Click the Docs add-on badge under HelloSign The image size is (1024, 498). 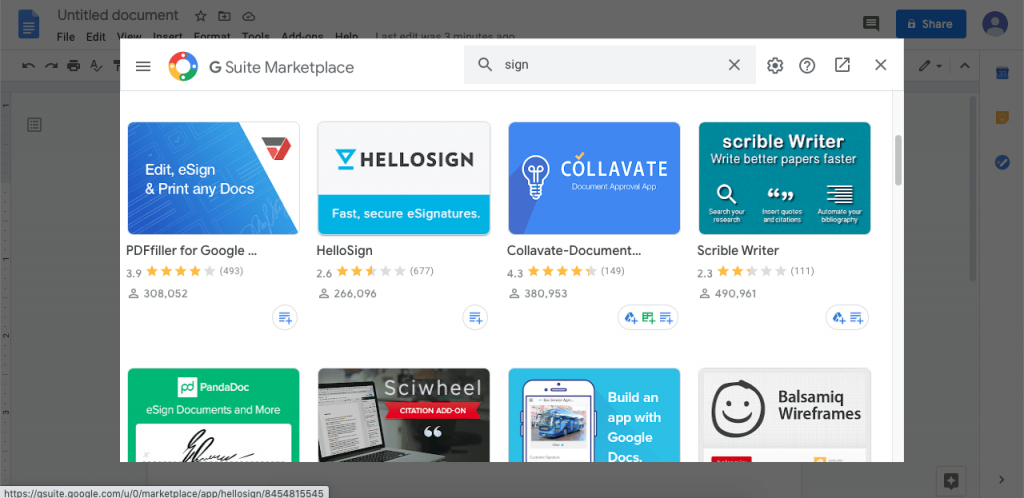(475, 318)
